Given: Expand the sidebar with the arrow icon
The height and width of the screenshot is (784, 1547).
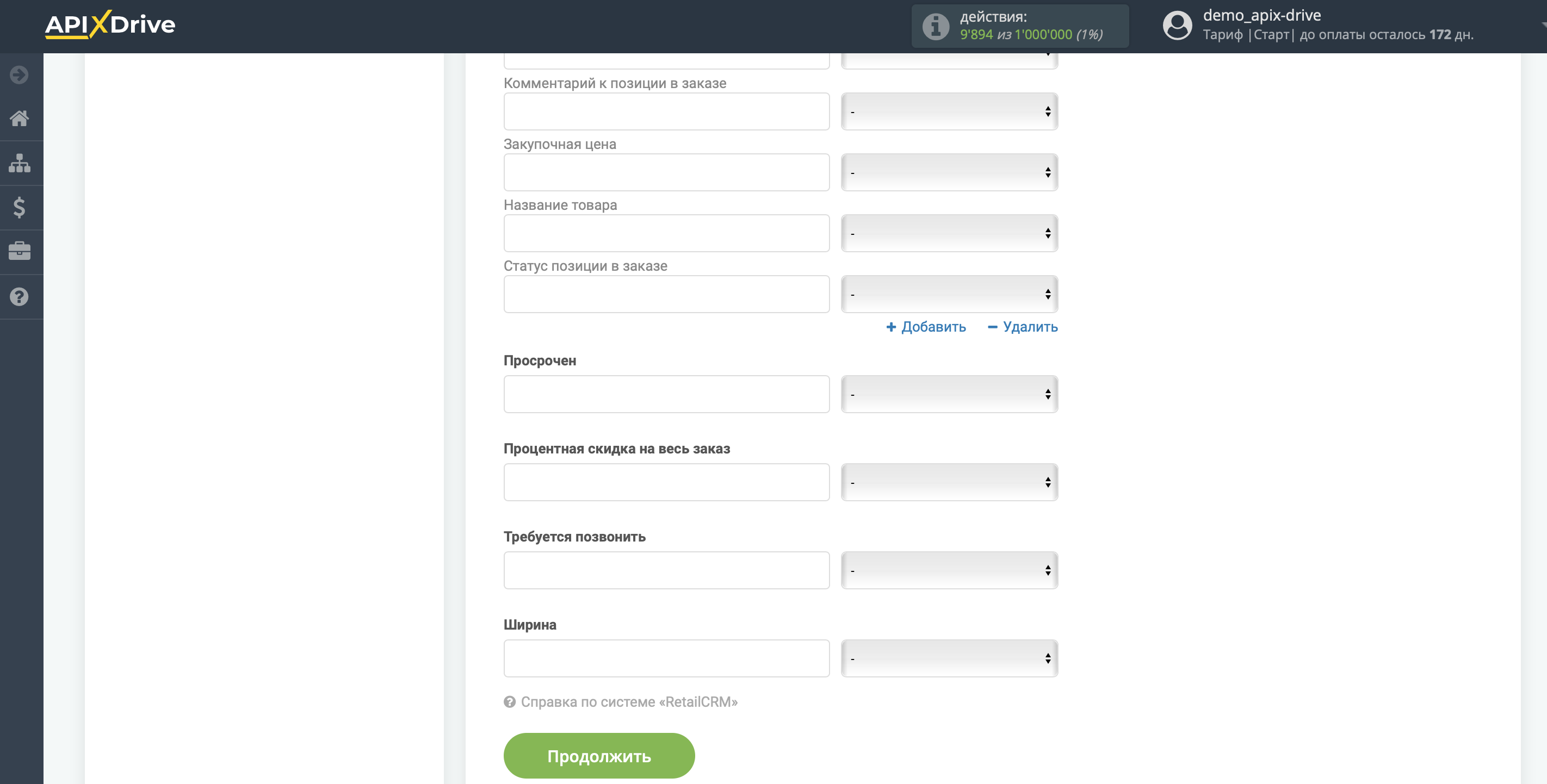Looking at the screenshot, I should (19, 75).
